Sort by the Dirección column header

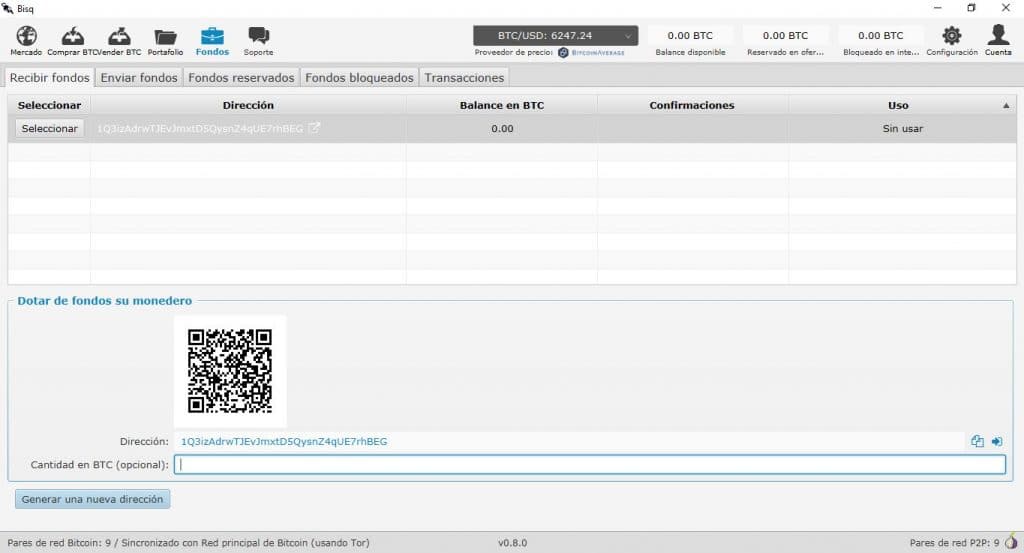(x=248, y=105)
